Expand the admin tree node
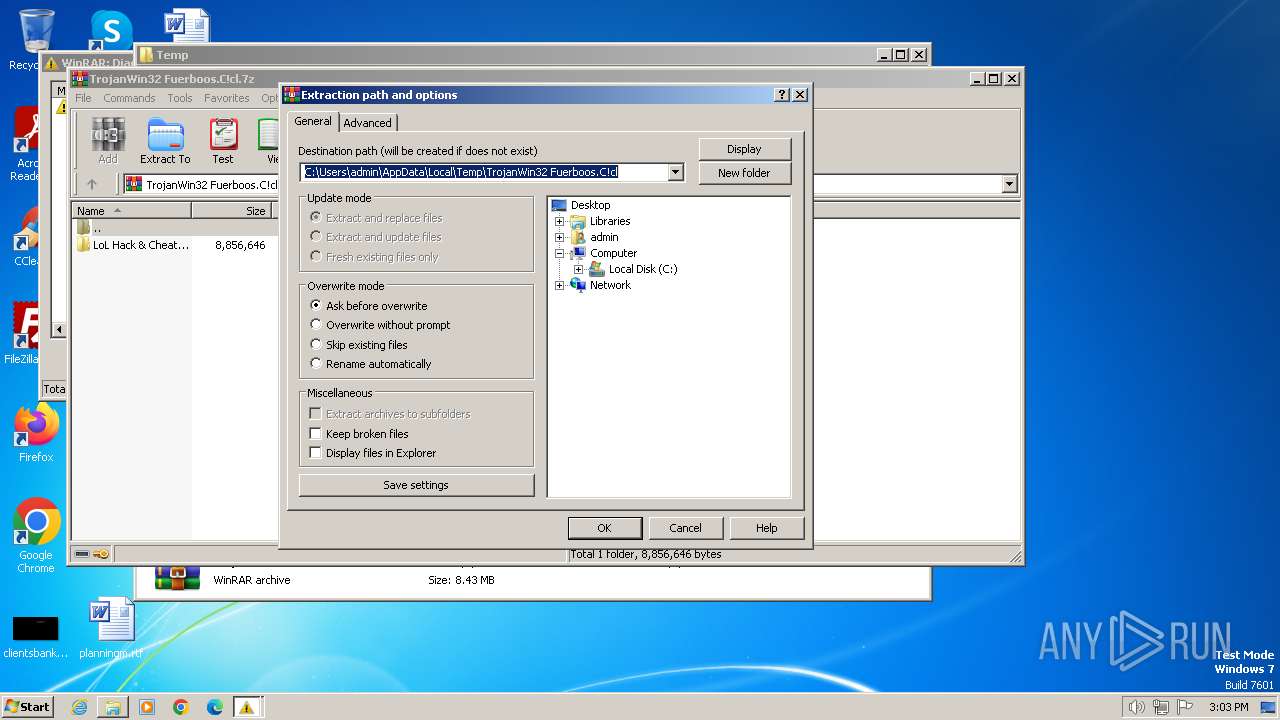 560,237
